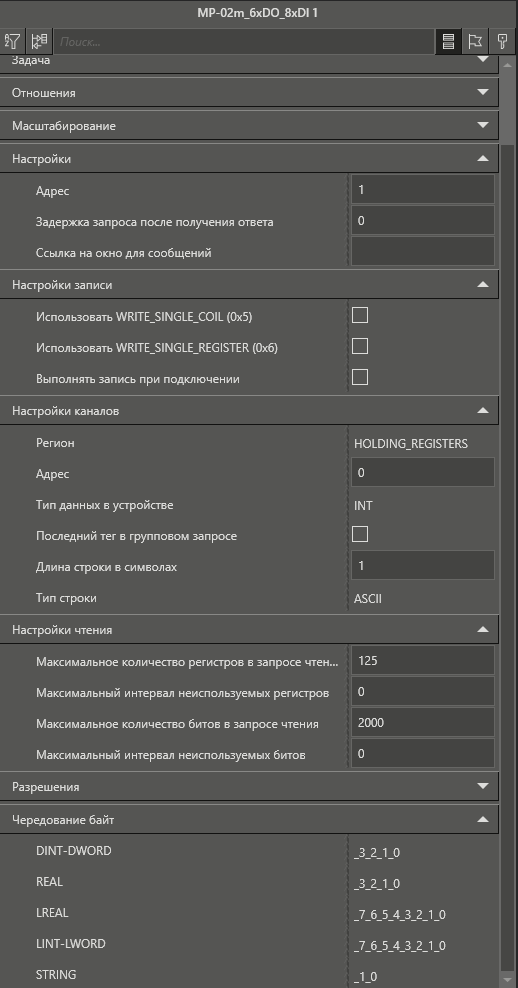Select the DINT-DWORD property label
This screenshot has width=518, height=988.
[74, 851]
